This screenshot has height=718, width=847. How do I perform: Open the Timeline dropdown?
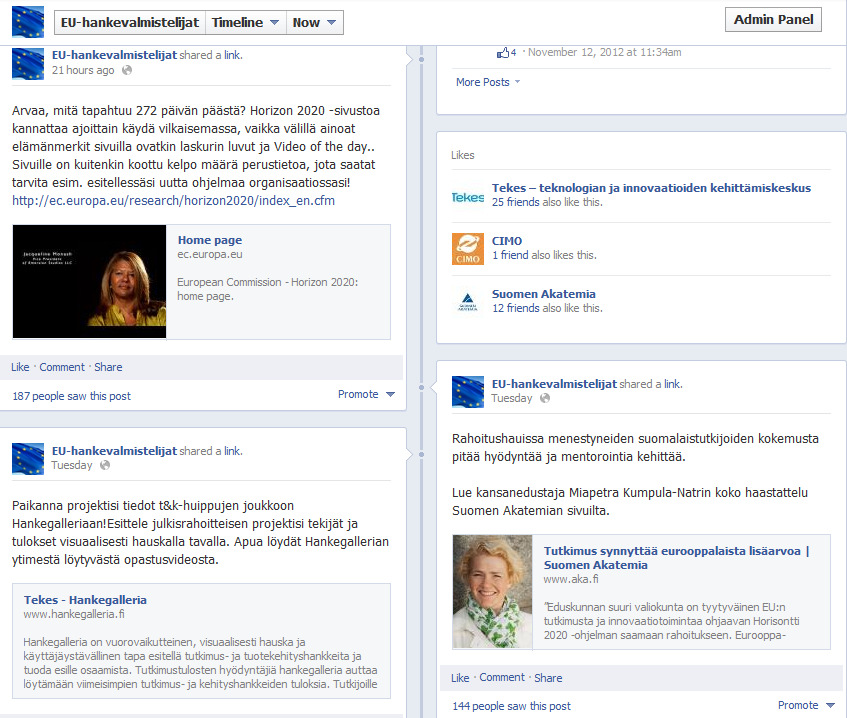pos(245,23)
